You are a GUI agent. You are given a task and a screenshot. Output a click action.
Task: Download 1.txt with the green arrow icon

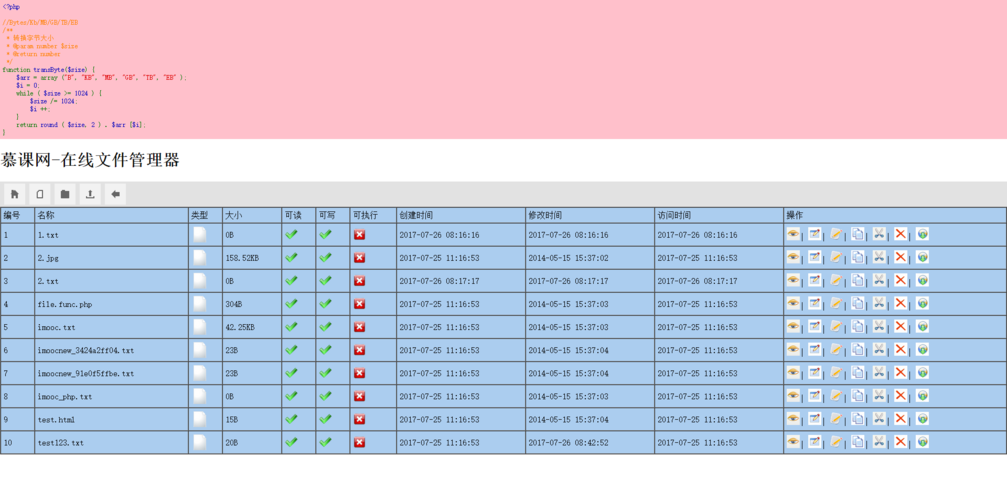pos(922,234)
